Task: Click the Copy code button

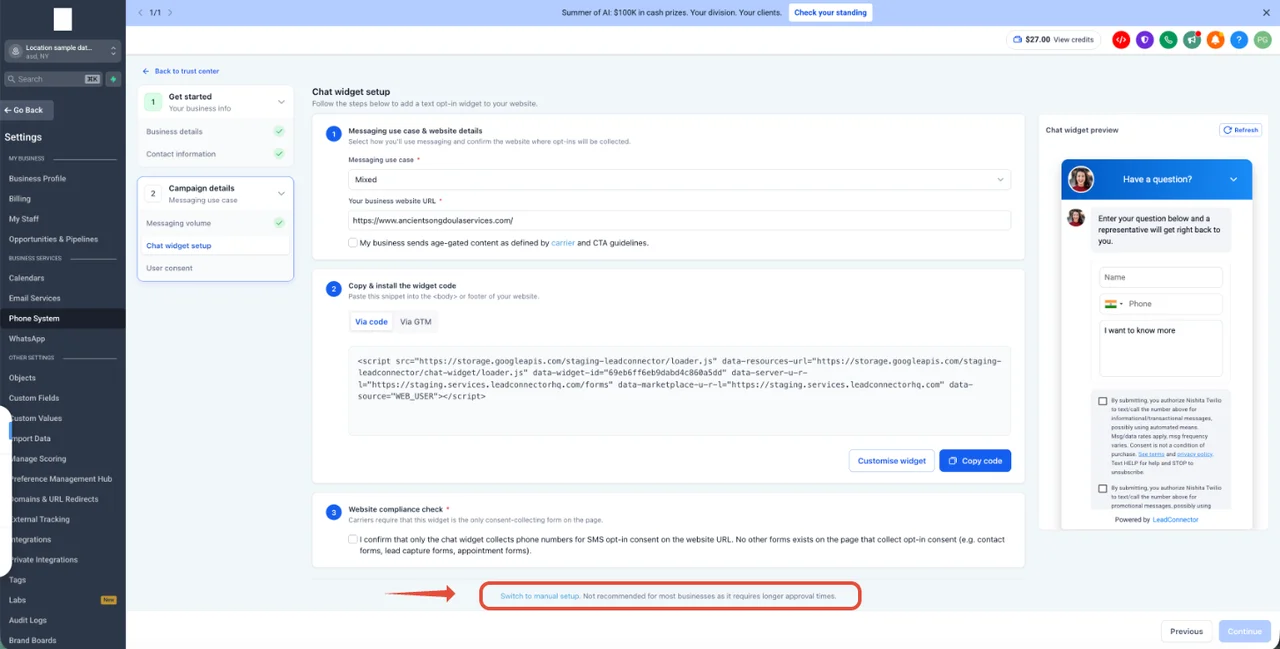Action: click(975, 461)
